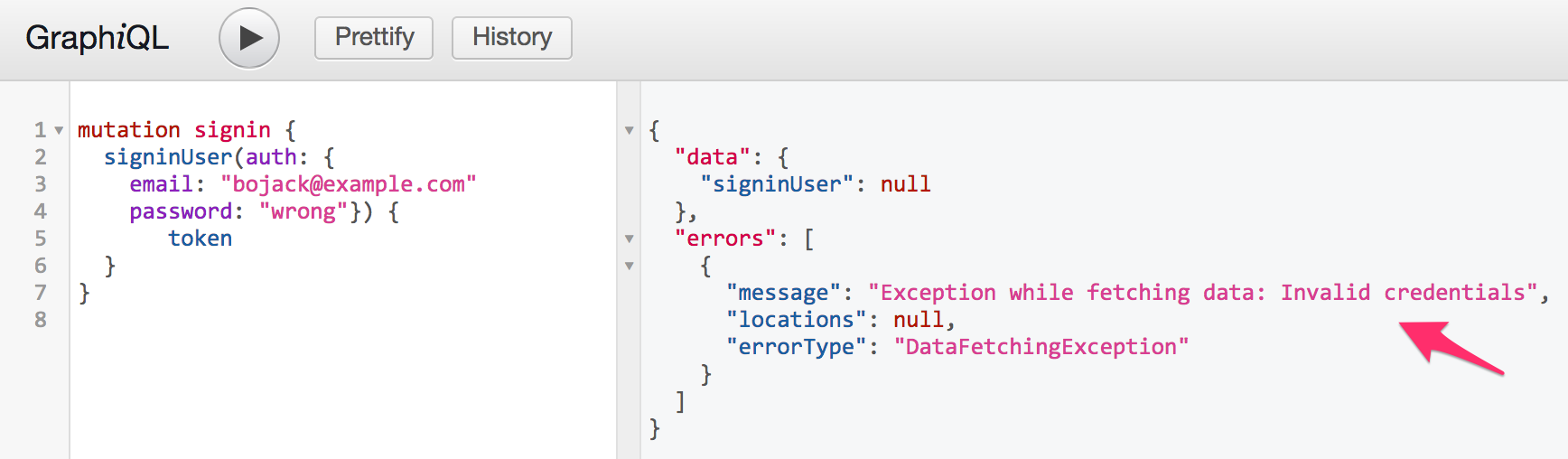The width and height of the screenshot is (1568, 459).
Task: Place cursor on the email value string
Action: click(349, 184)
